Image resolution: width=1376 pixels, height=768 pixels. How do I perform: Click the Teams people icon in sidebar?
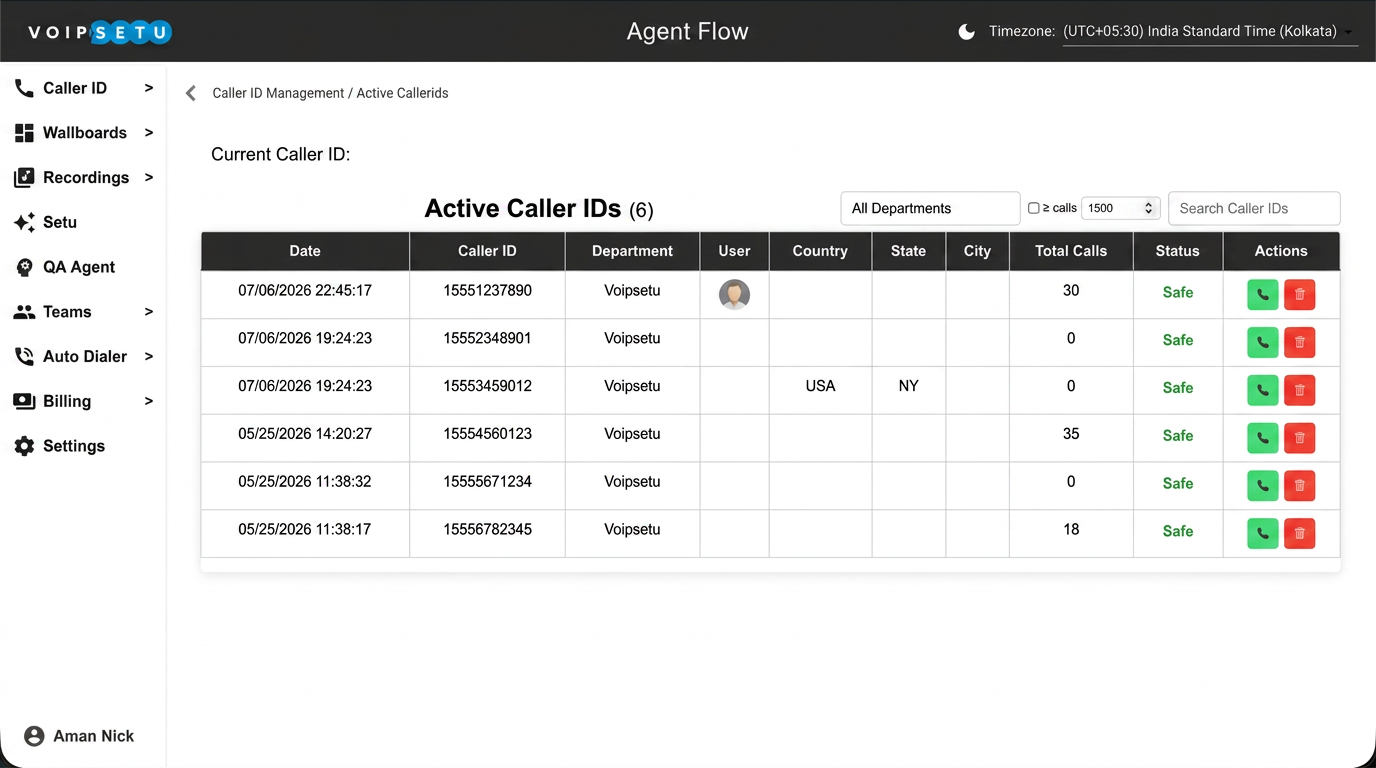click(24, 312)
